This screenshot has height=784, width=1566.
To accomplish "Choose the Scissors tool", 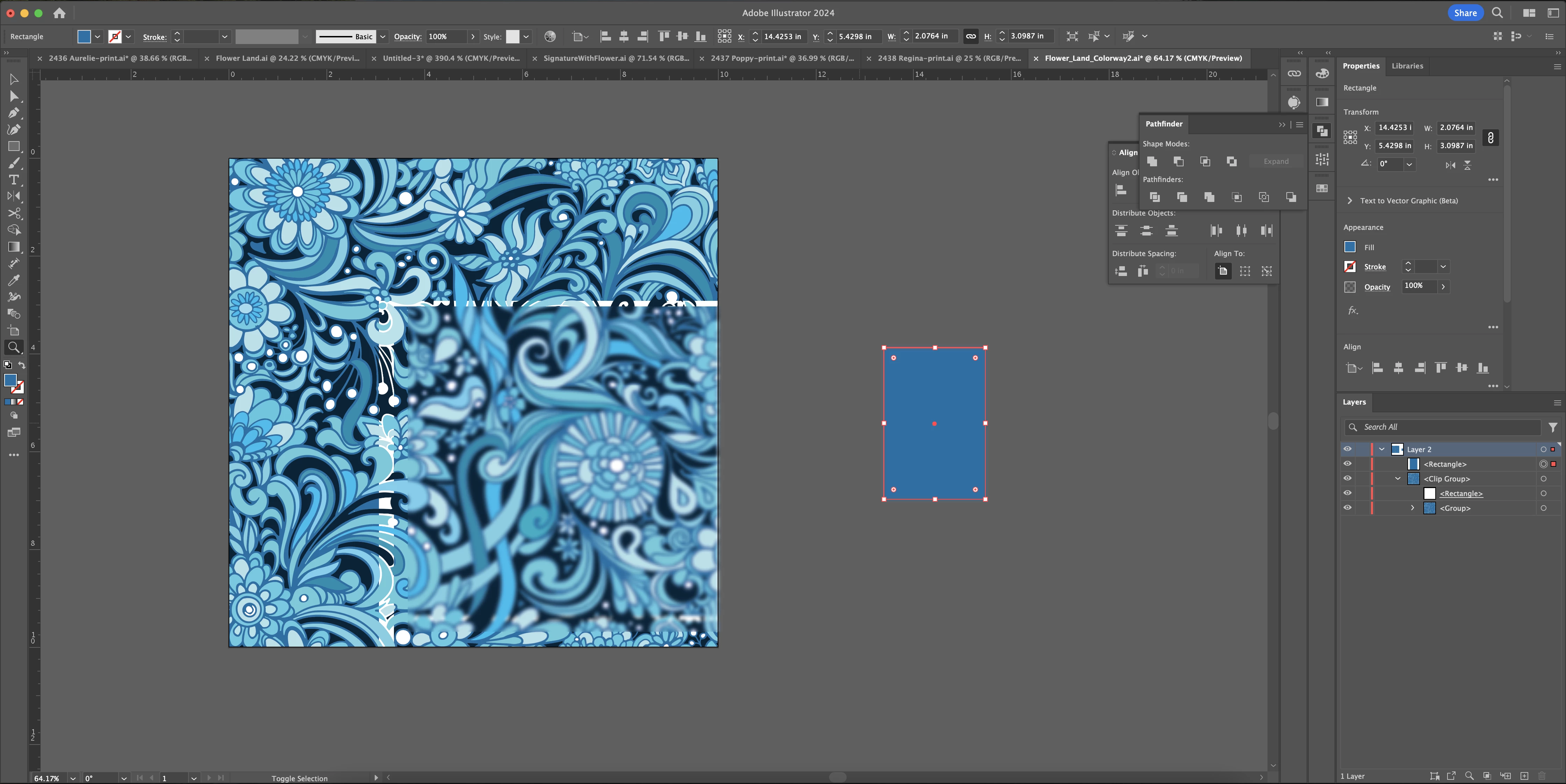I will pyautogui.click(x=13, y=213).
